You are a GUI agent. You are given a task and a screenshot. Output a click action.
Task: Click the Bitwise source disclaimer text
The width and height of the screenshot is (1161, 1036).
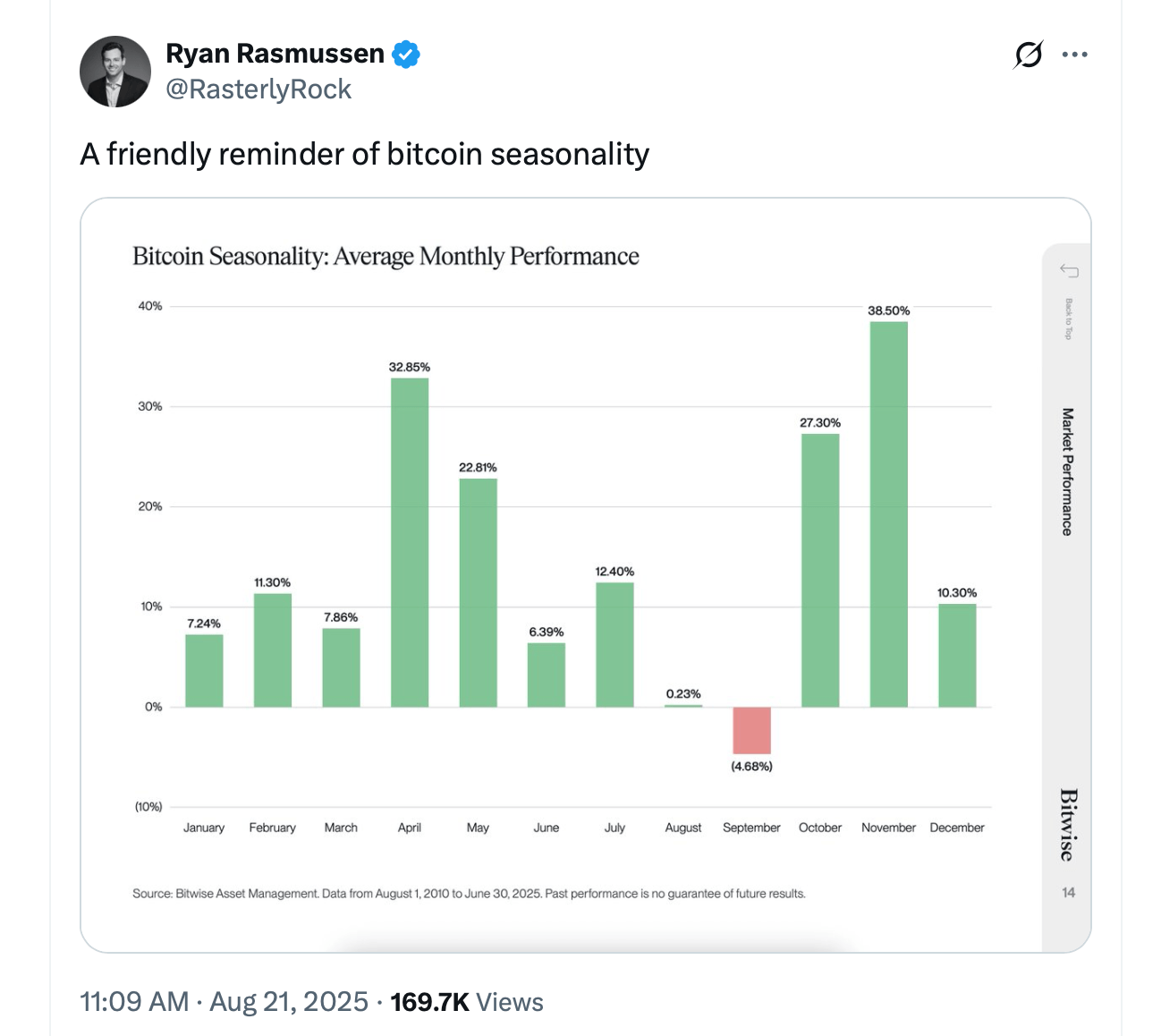(469, 893)
